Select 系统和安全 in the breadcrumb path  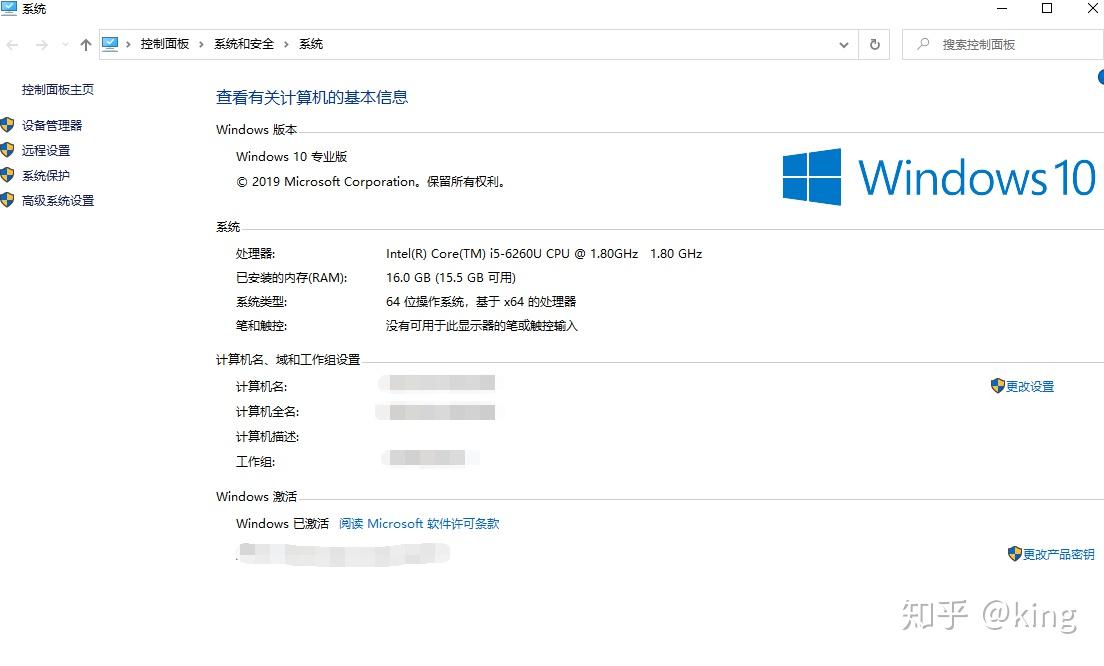coord(244,44)
